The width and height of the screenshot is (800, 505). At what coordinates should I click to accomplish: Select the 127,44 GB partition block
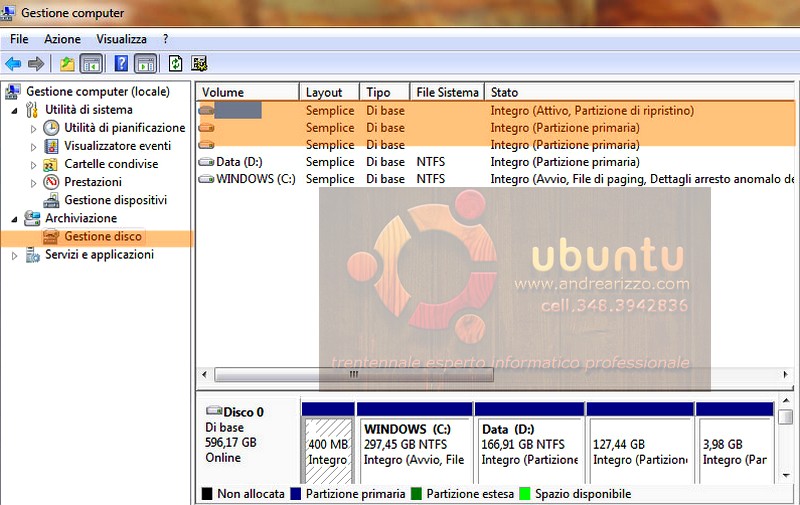pos(640,443)
